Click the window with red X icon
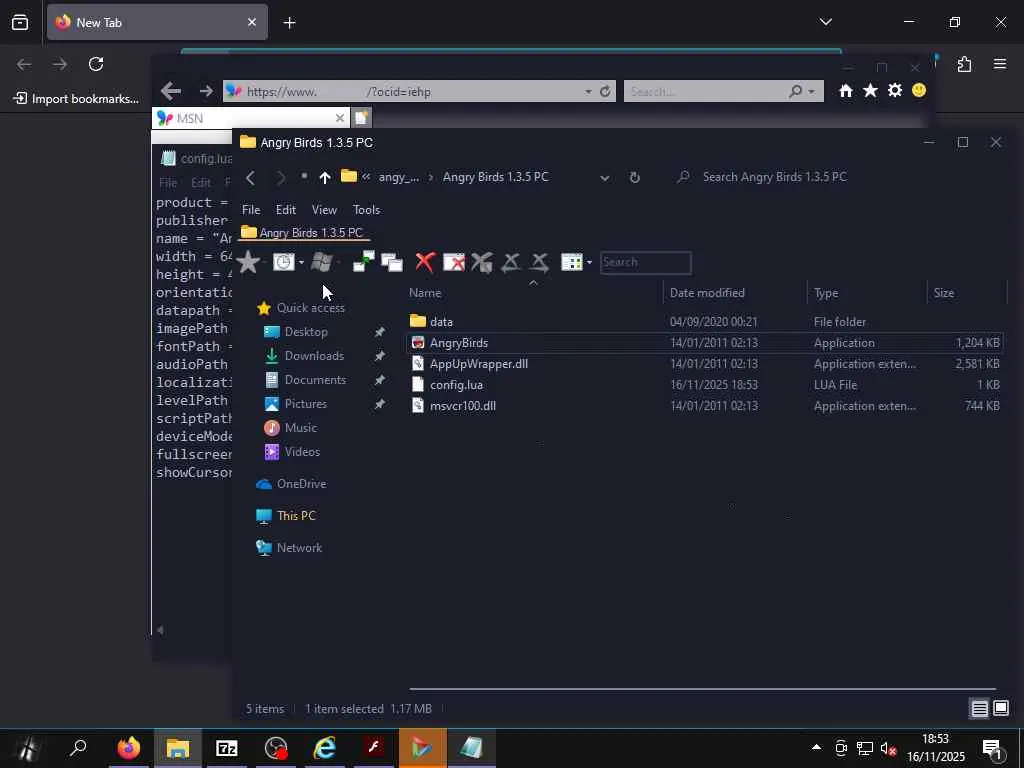The height and width of the screenshot is (768, 1024). pyautogui.click(x=454, y=262)
